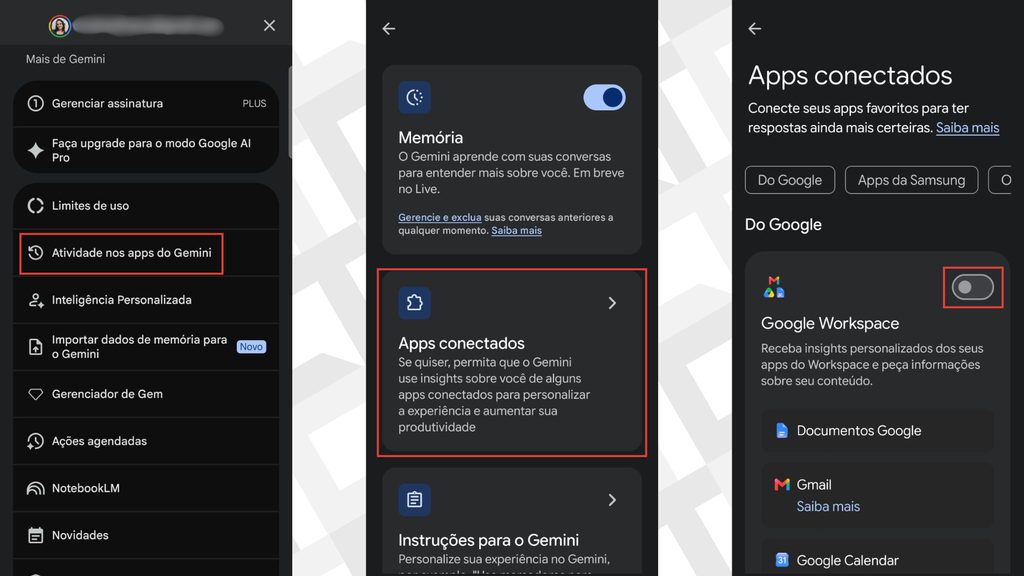Click the Instruções para o Gemini clipboard icon
This screenshot has width=1024, height=576.
click(x=415, y=500)
